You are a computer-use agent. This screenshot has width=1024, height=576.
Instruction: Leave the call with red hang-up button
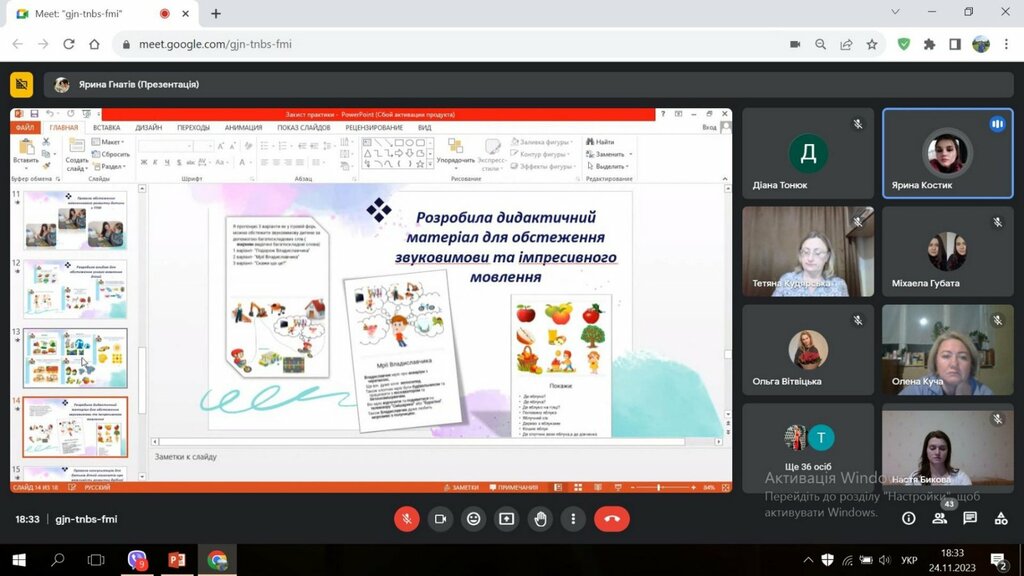pos(611,519)
